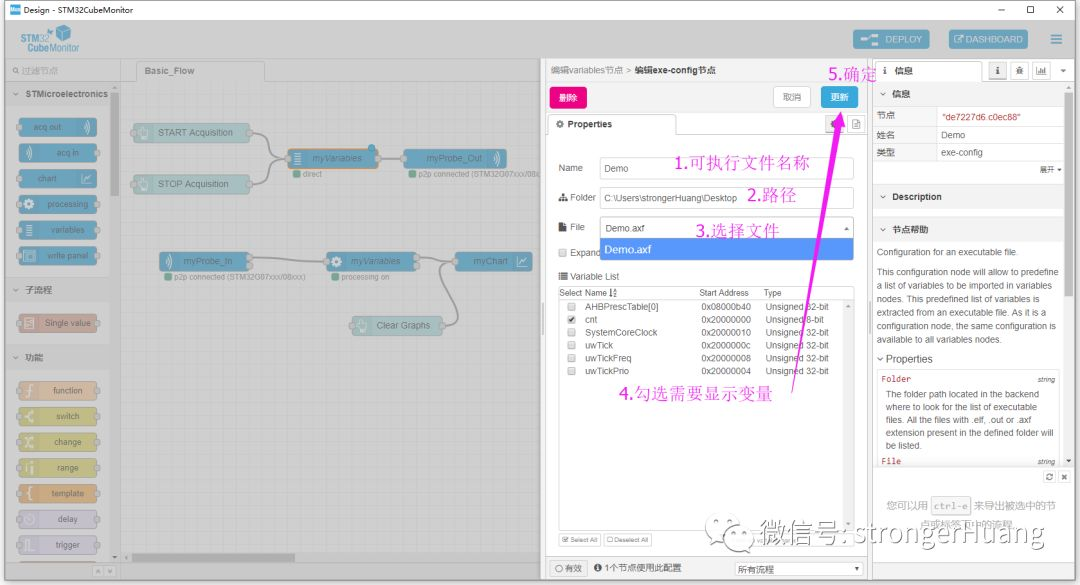Click the myVariables node connected to myProbe_Out
This screenshot has height=585, width=1080.
(x=333, y=158)
